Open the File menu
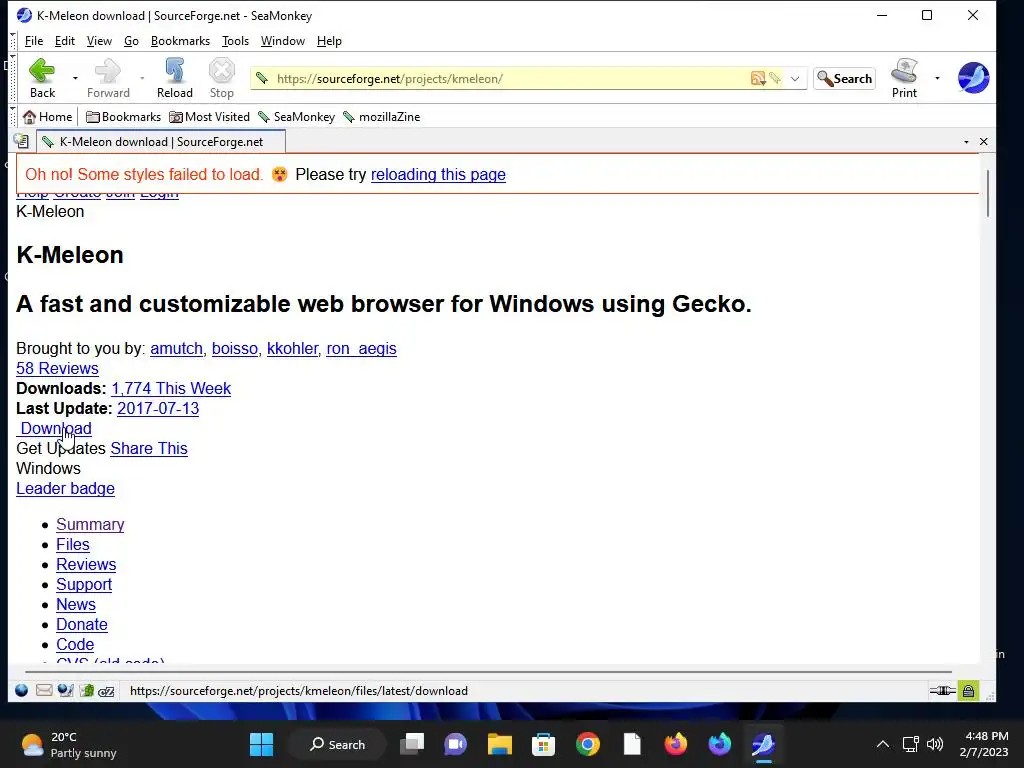The width and height of the screenshot is (1024, 768). (x=34, y=40)
